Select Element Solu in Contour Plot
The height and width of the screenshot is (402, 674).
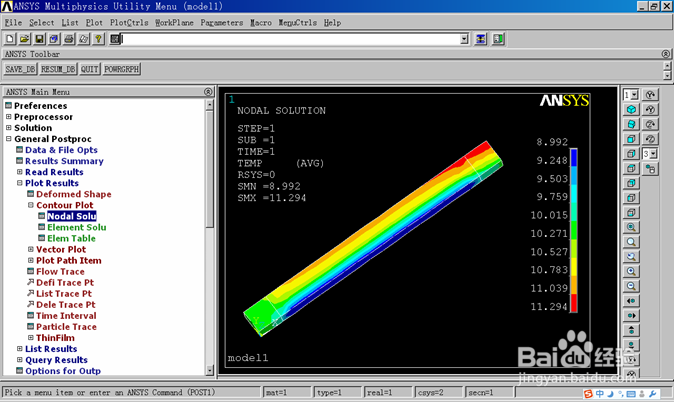[x=77, y=227]
